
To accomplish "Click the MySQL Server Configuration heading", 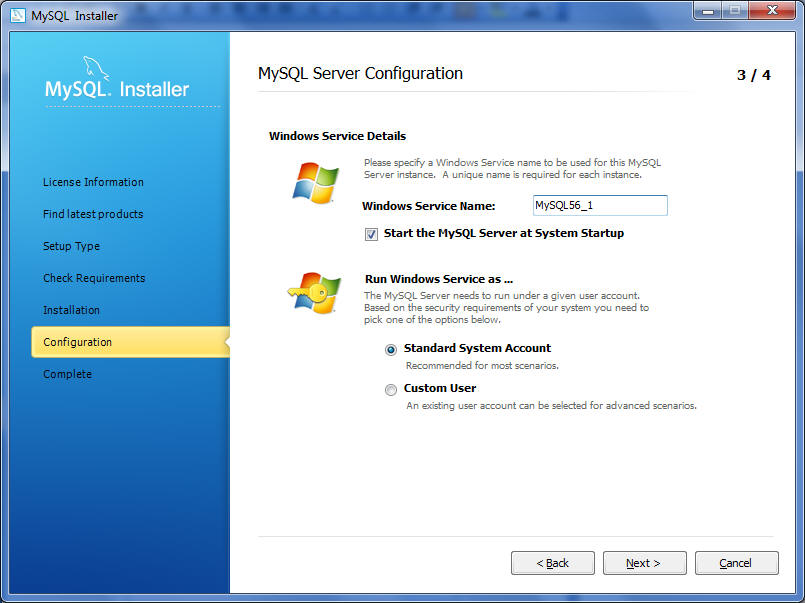I will [x=360, y=73].
